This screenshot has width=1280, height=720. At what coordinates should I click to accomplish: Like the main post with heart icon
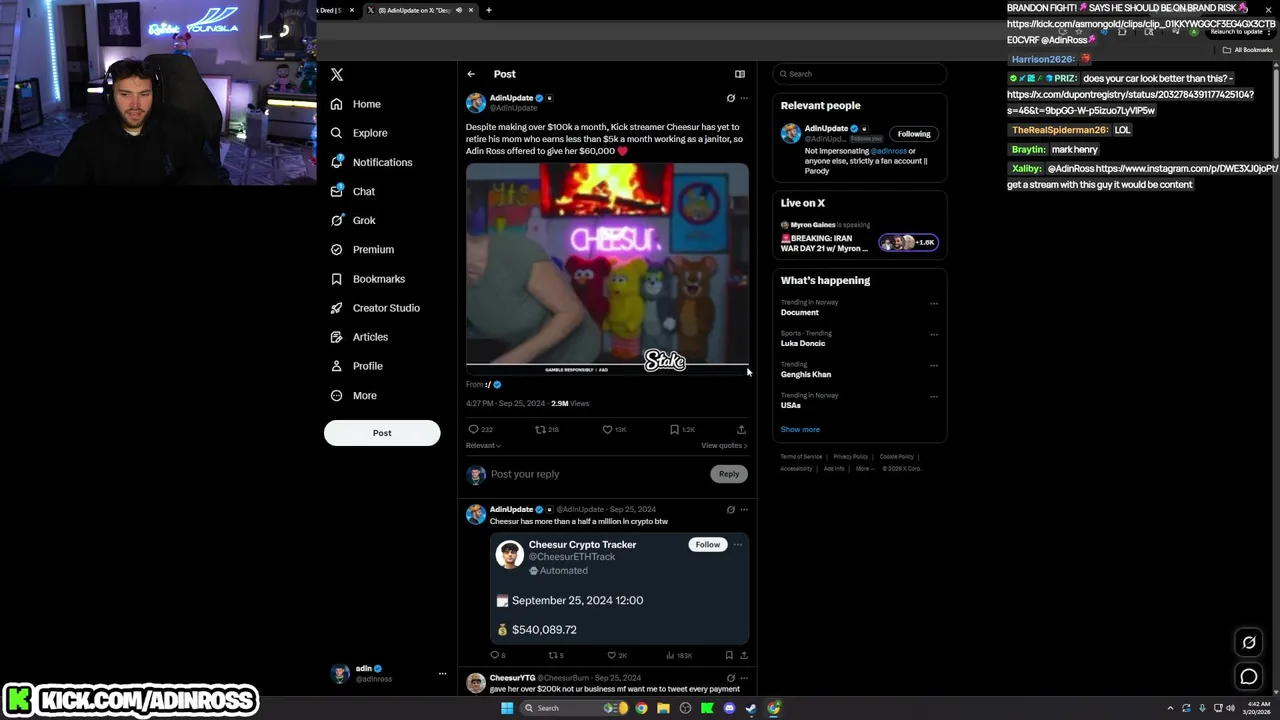click(x=607, y=430)
